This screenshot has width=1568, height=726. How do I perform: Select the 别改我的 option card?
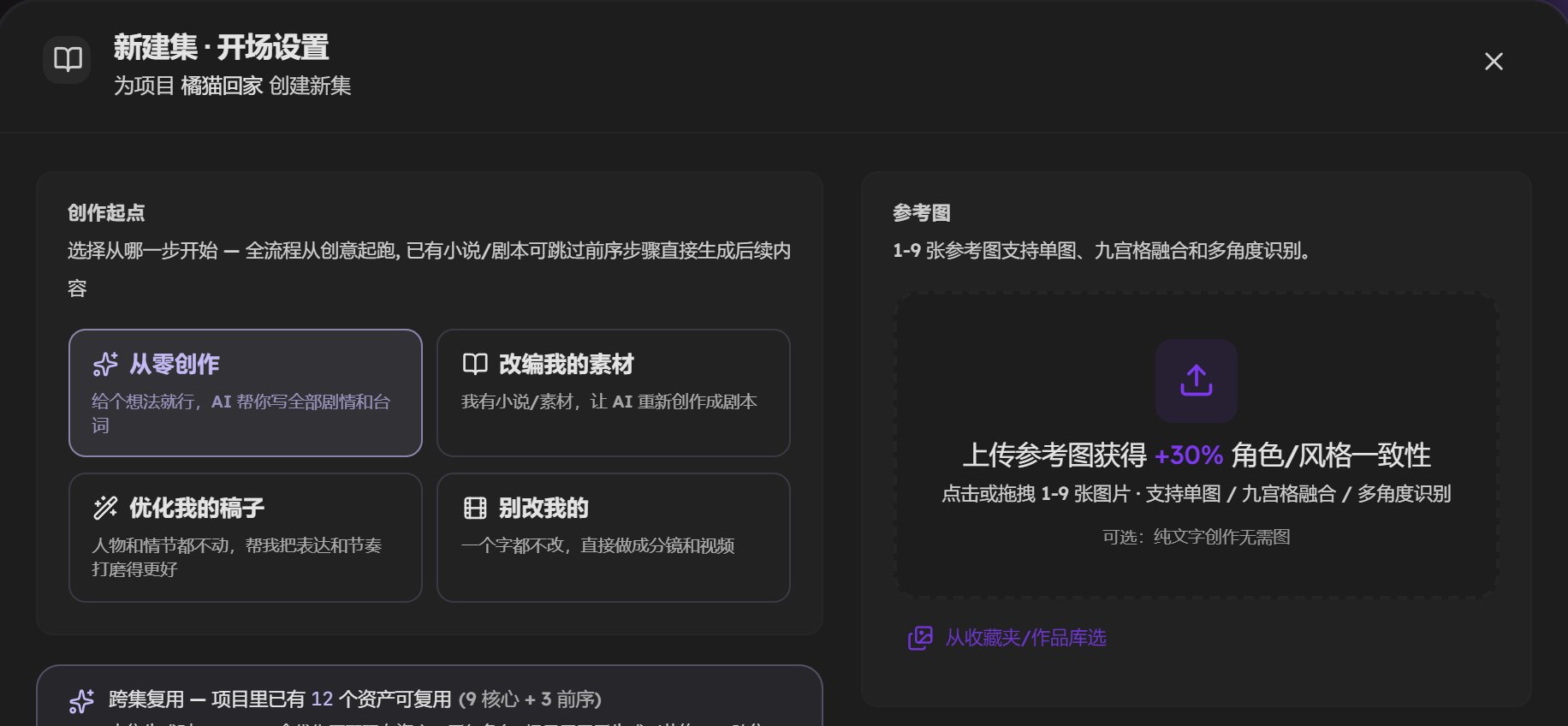pyautogui.click(x=613, y=538)
